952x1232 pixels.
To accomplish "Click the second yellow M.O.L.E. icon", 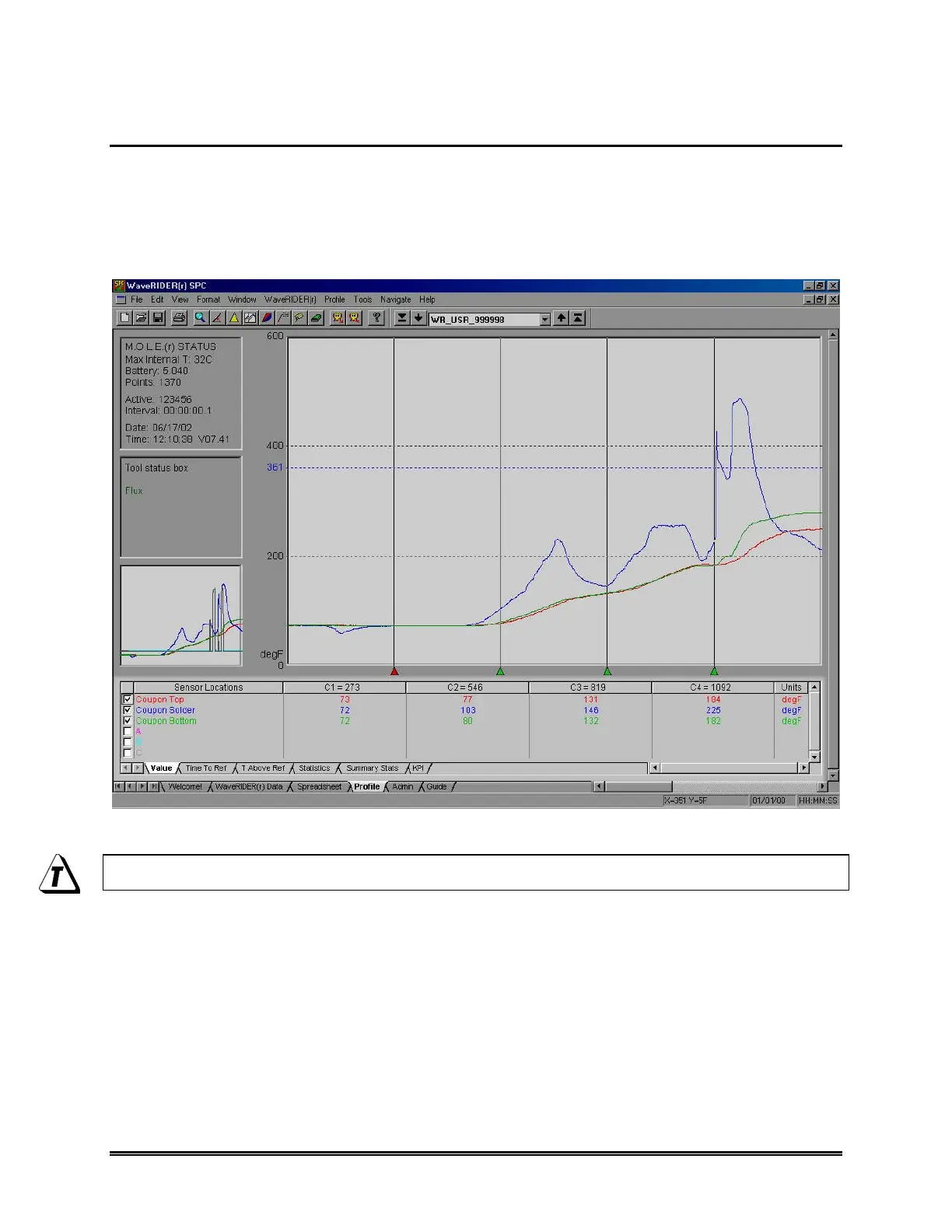I will [355, 317].
